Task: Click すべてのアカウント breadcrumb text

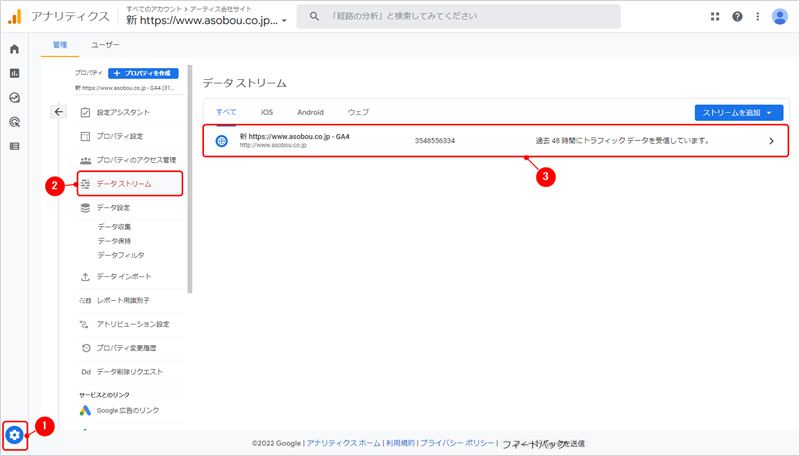Action: (x=154, y=9)
